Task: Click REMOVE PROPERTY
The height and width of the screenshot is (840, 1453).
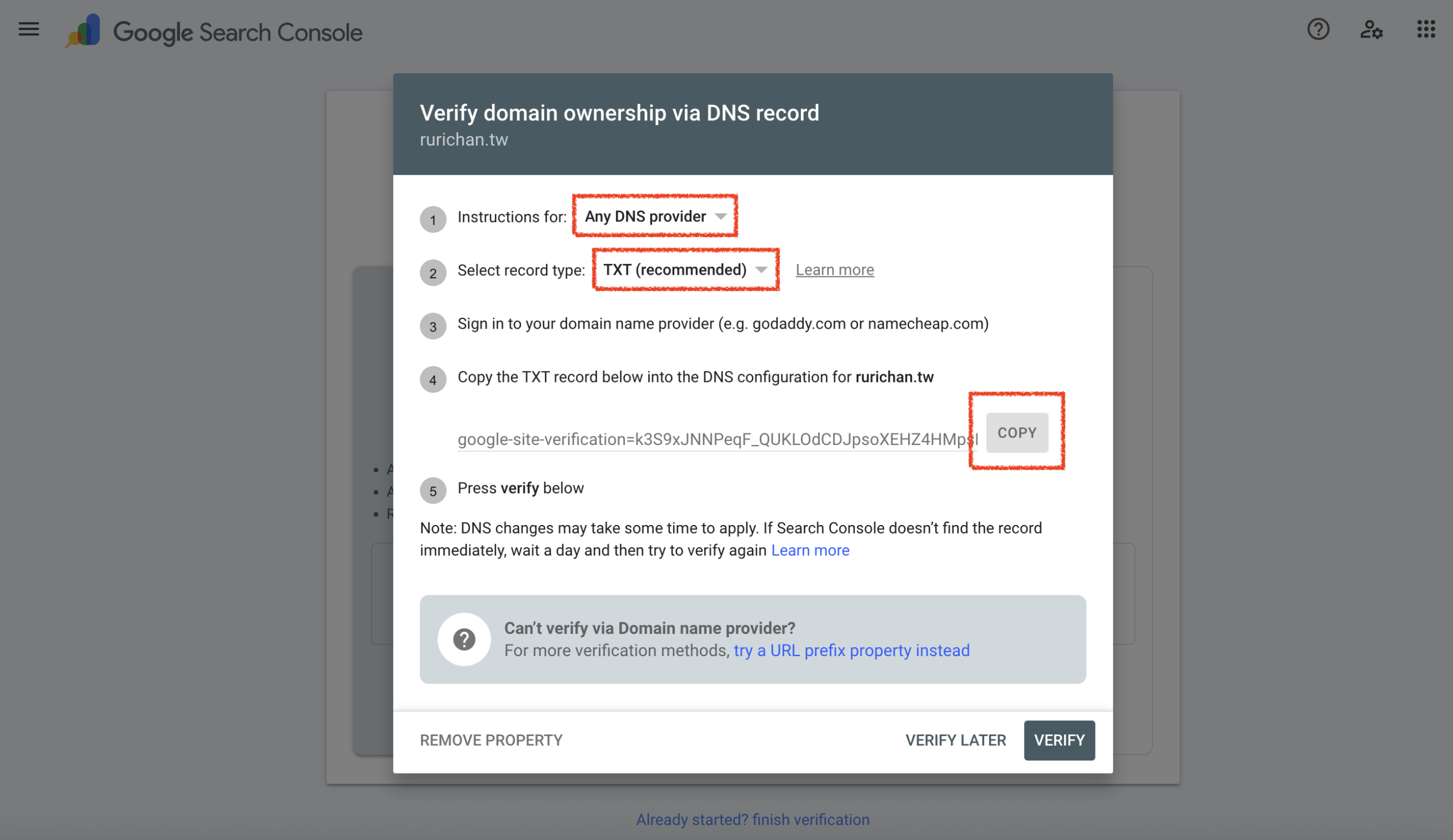Action: pyautogui.click(x=491, y=740)
